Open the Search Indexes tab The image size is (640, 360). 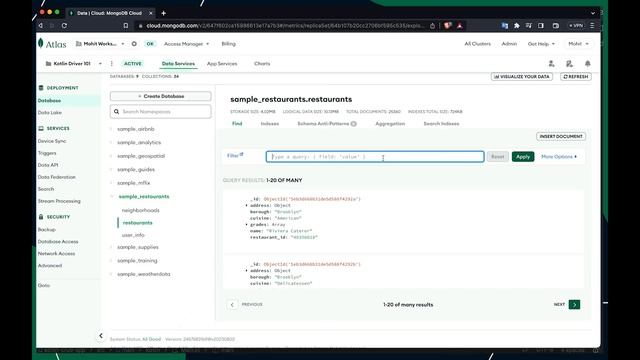click(x=441, y=124)
